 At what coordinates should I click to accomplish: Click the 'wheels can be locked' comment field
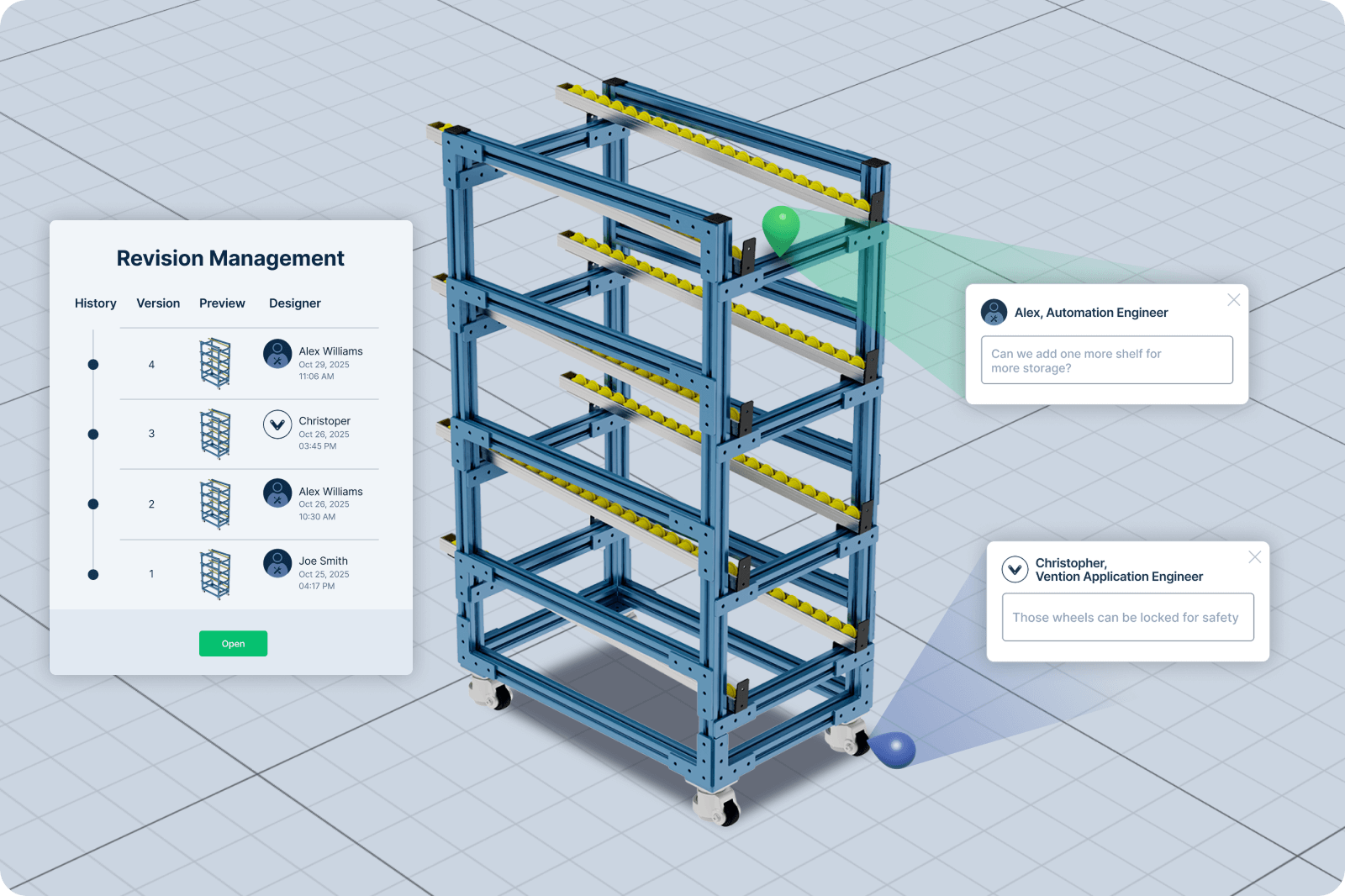[x=1127, y=618]
